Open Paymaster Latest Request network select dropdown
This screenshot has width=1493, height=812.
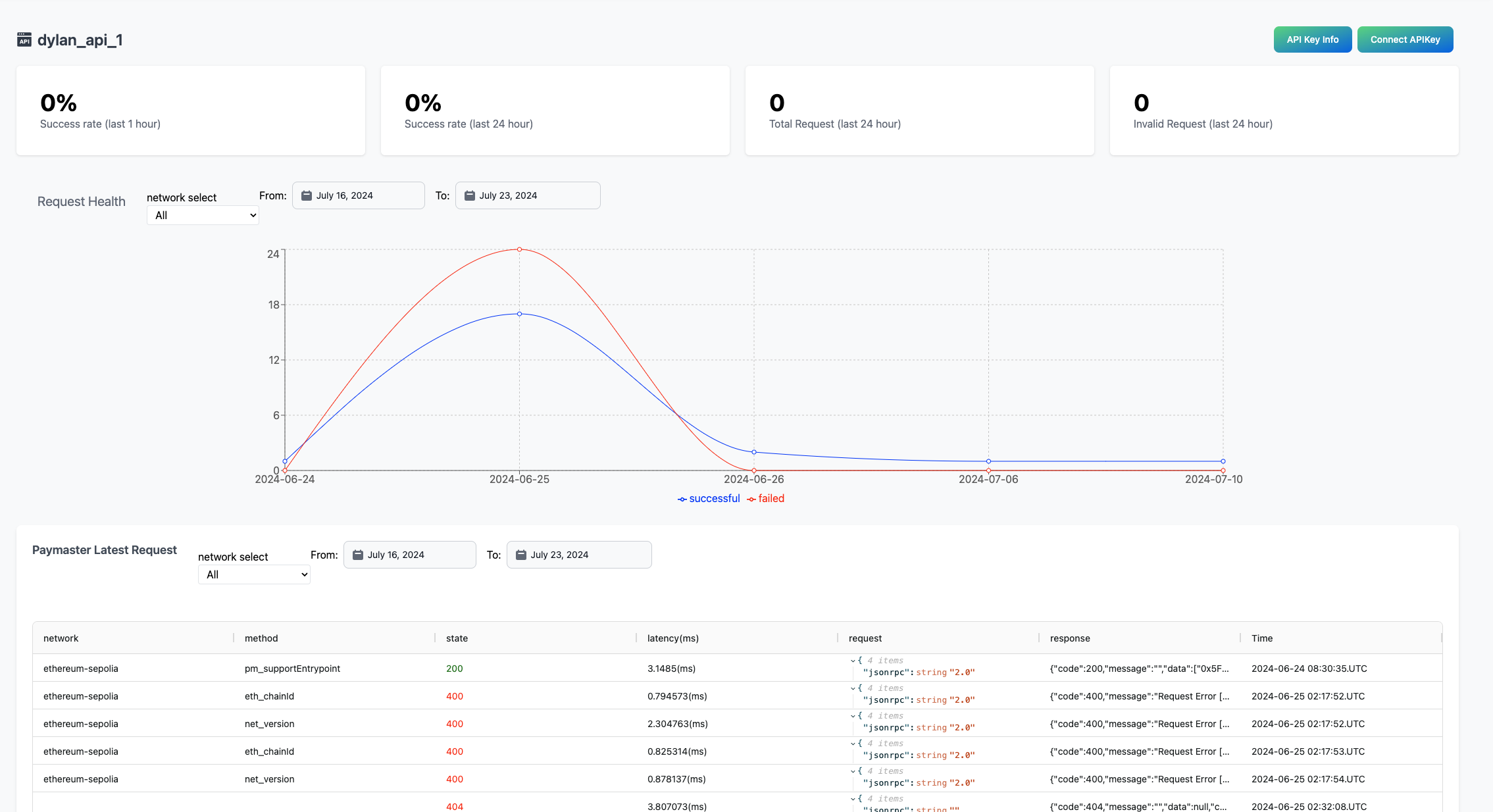pyautogui.click(x=254, y=574)
